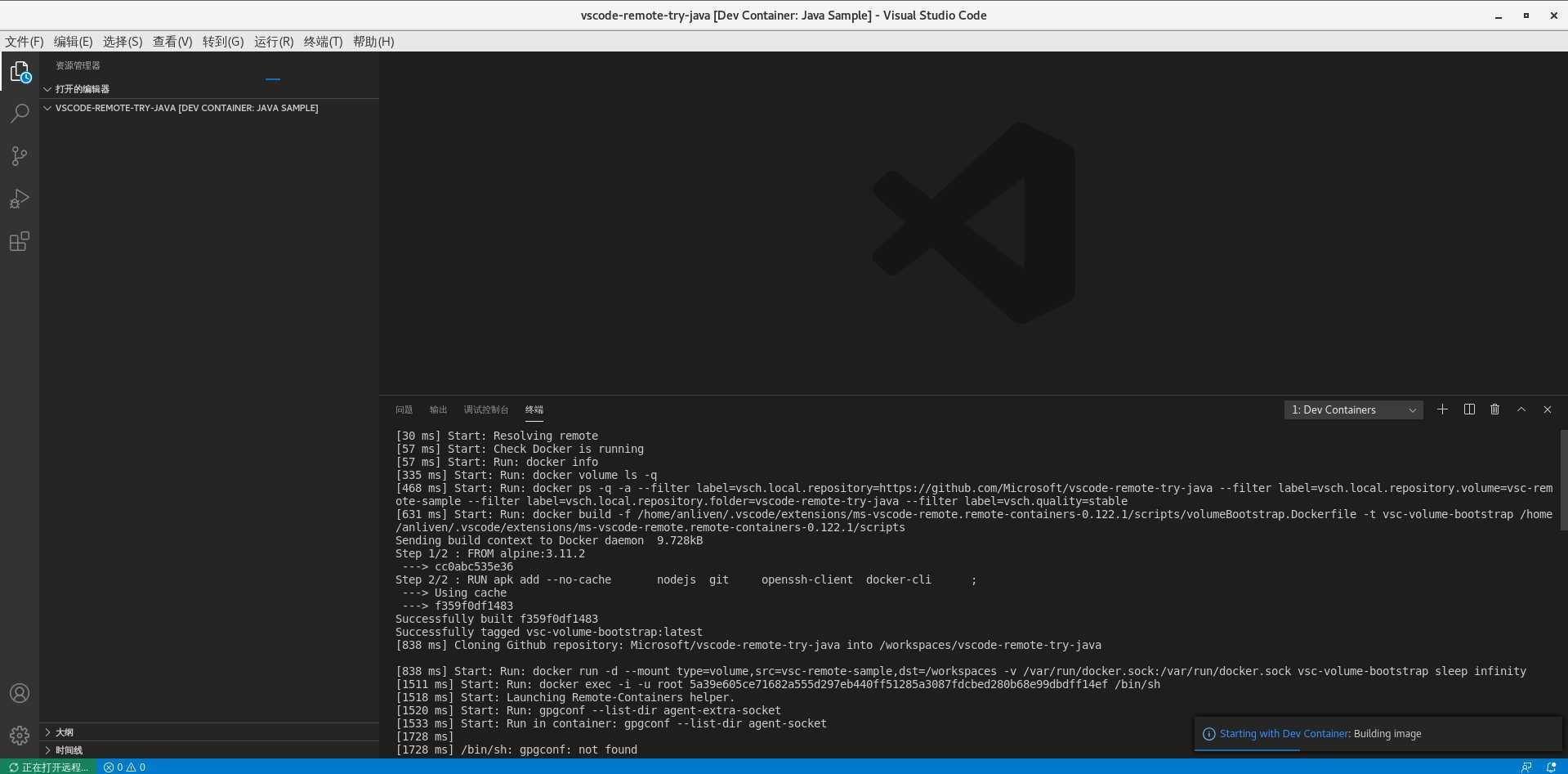Click the Starting with Dev Container link
The image size is (1568, 774).
[1284, 734]
